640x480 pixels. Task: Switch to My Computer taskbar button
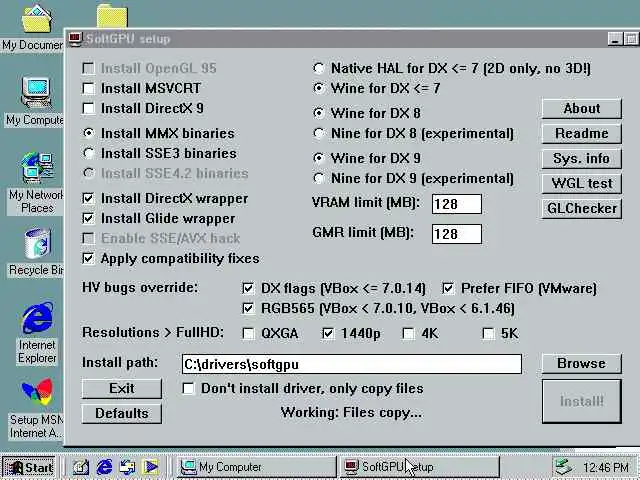pos(256,467)
